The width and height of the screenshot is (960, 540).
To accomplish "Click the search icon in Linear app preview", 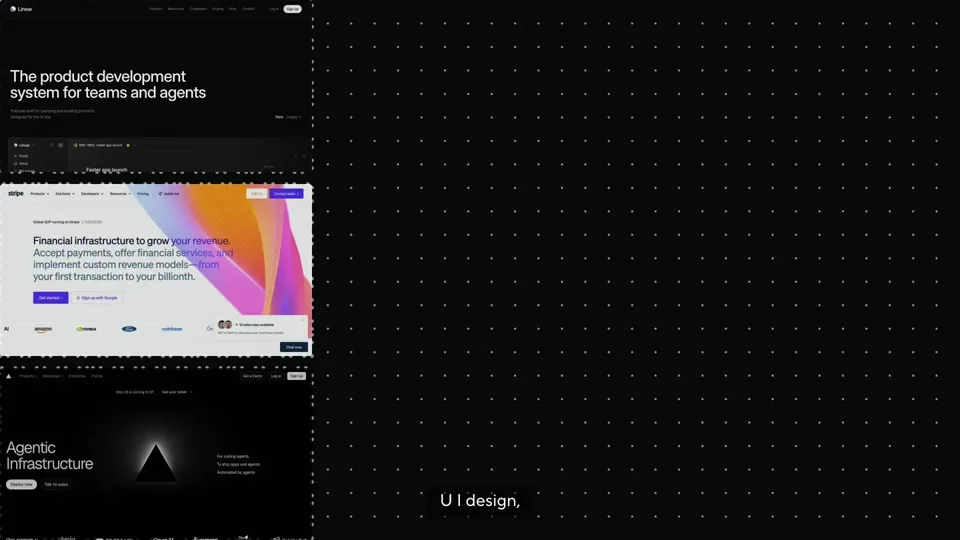I will click(x=51, y=145).
